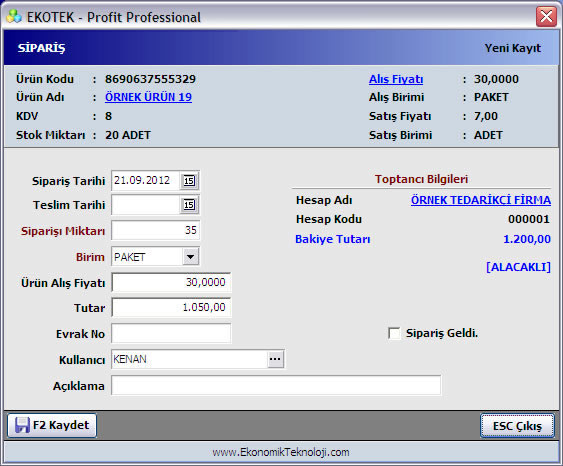Click the [ALACAKLI] status text
This screenshot has height=466, width=563.
tap(518, 267)
